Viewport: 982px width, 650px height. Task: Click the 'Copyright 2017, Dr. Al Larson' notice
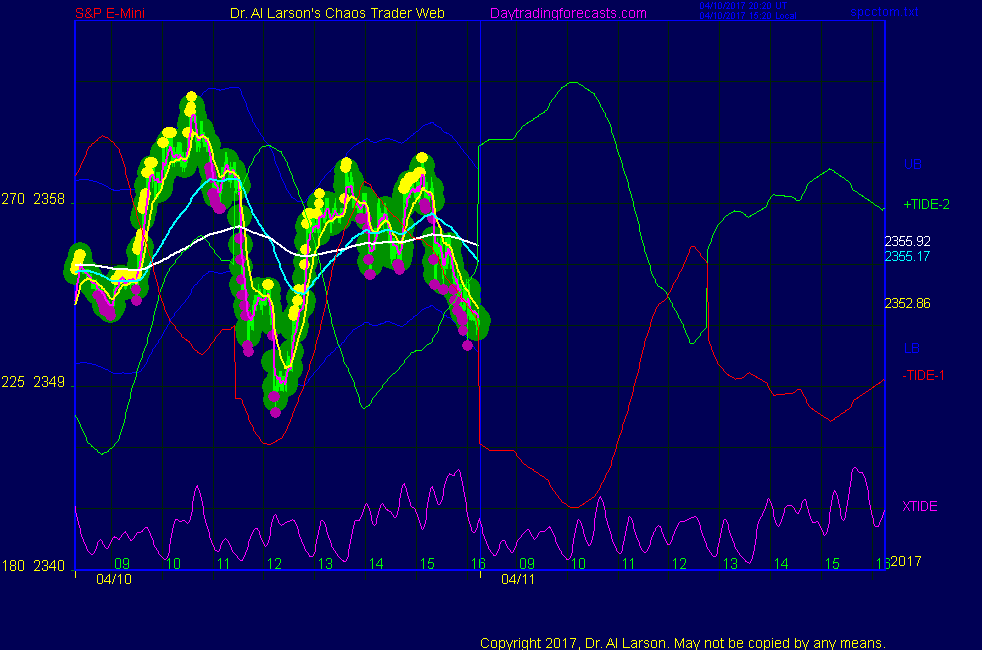[683, 642]
